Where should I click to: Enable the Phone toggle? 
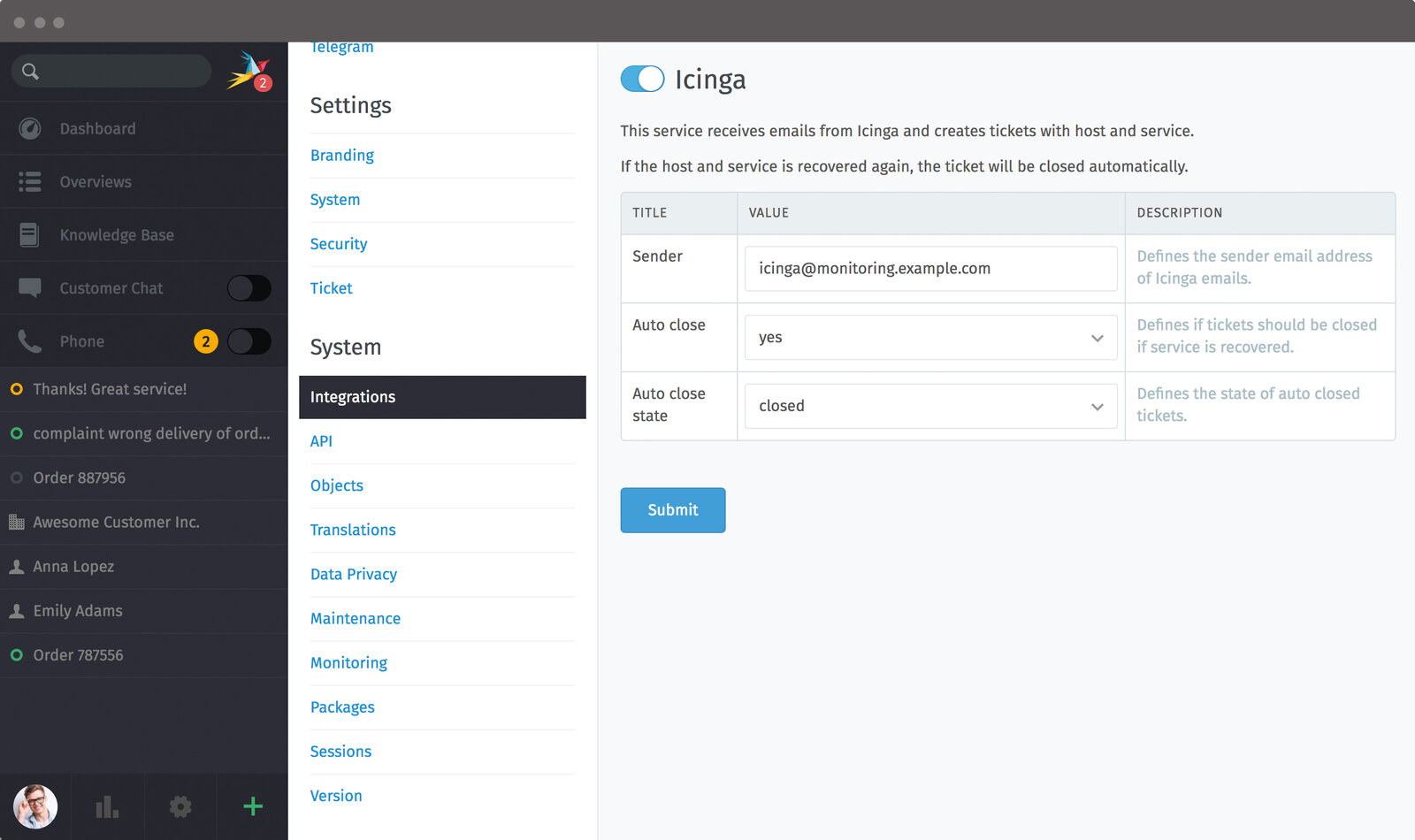pos(249,340)
